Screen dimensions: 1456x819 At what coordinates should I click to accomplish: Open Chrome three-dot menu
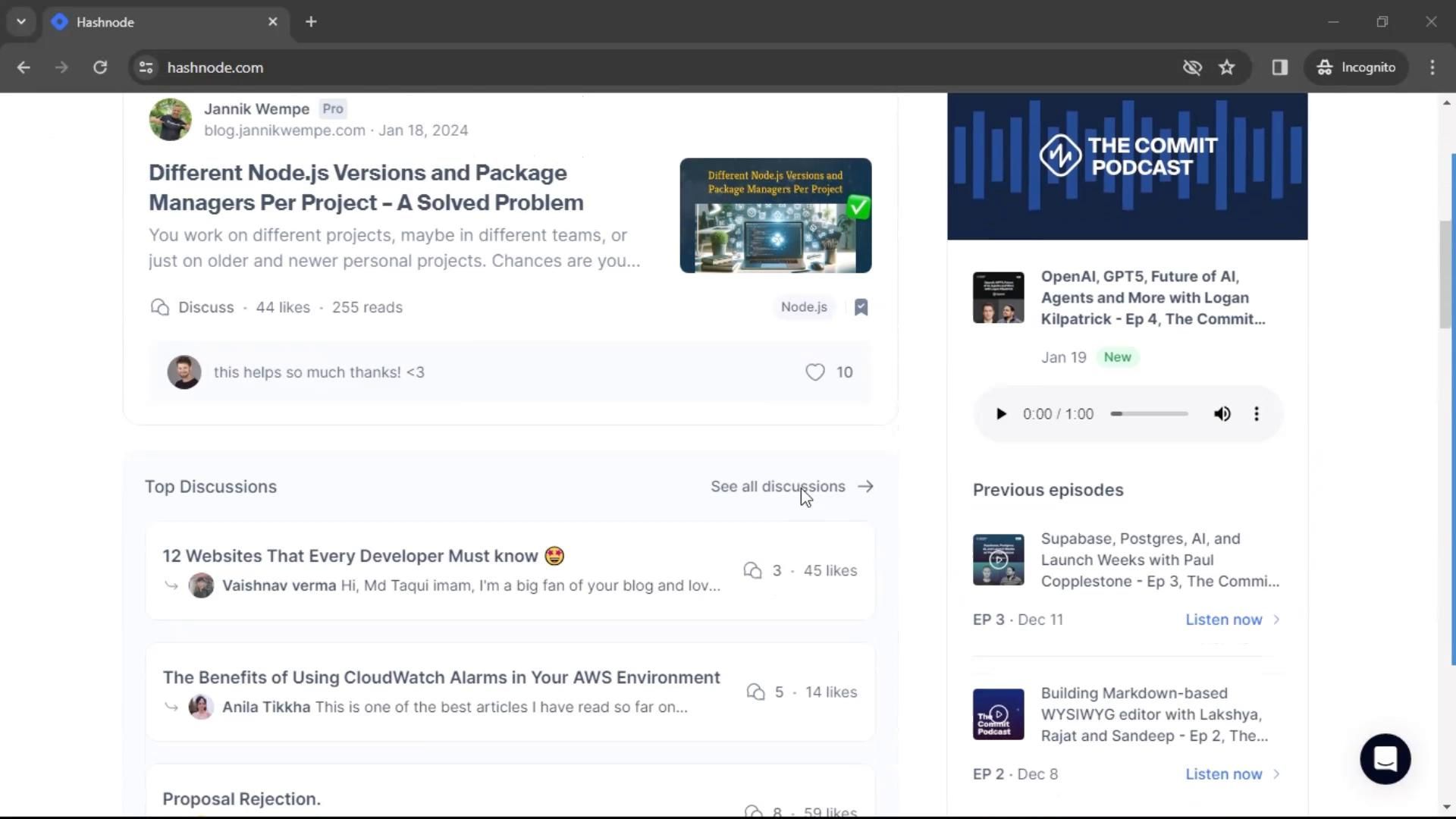coord(1432,67)
